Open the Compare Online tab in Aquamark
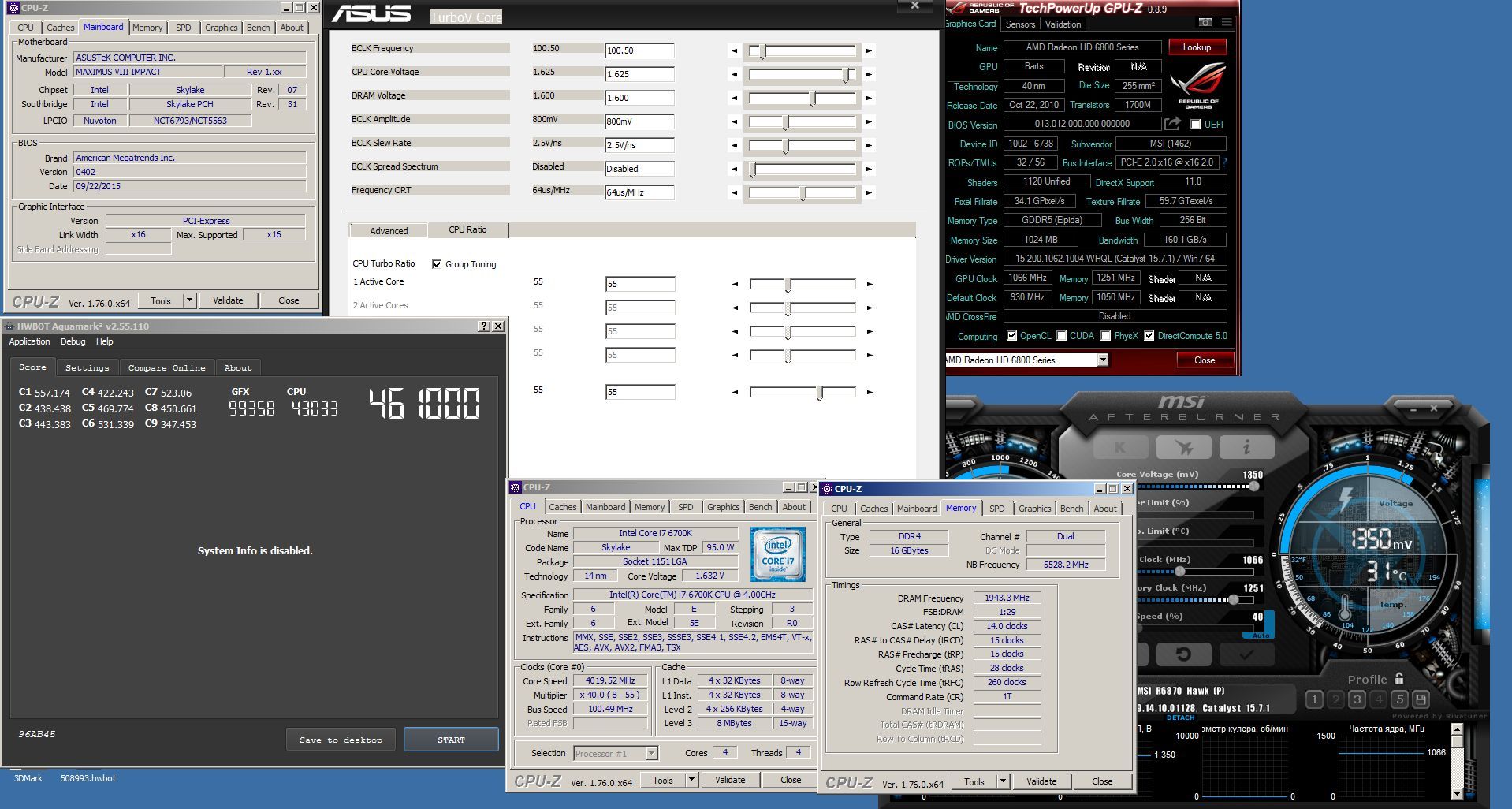Viewport: 1512px width, 809px height. tap(166, 367)
